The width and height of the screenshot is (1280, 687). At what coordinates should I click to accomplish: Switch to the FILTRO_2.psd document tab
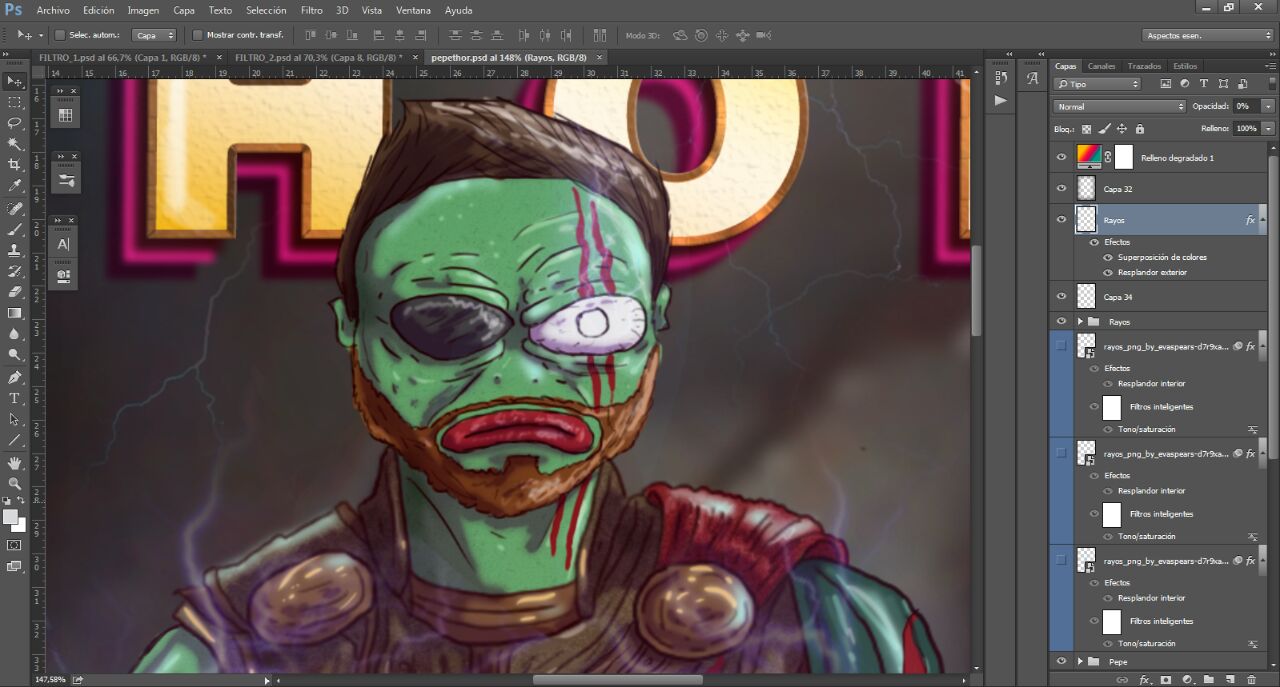315,58
